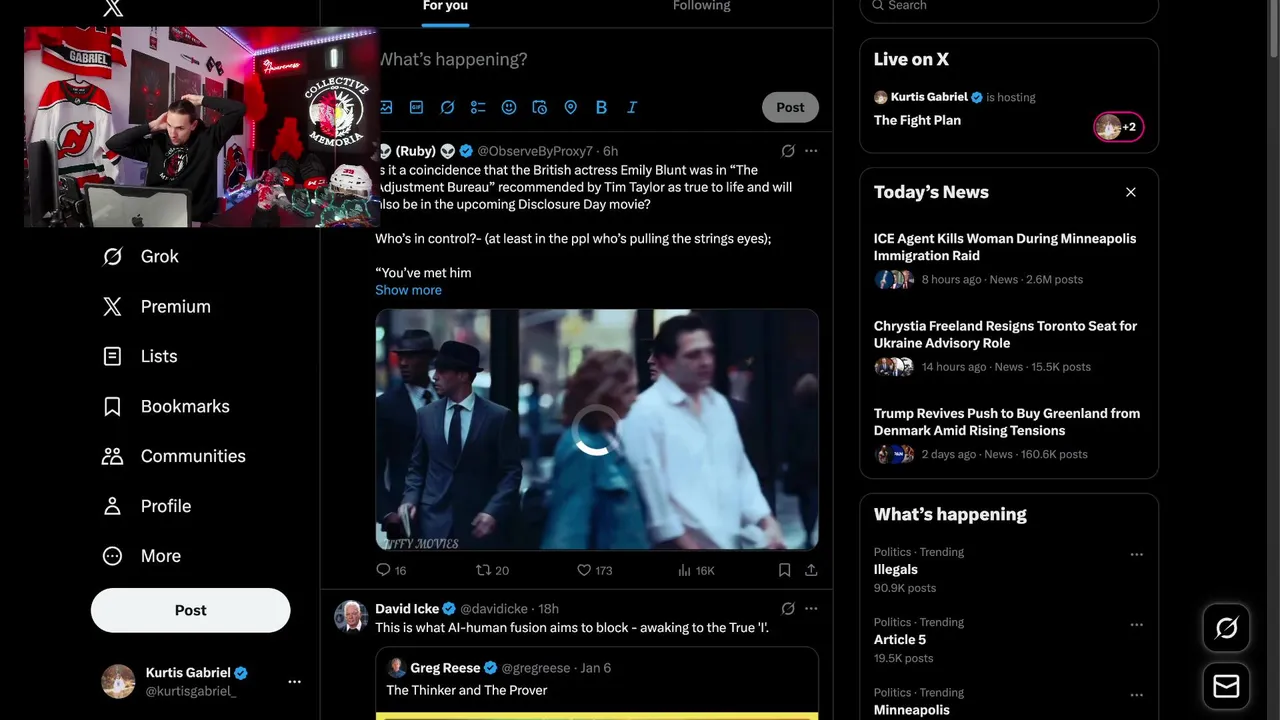Expand Ruby's post with Show more
1280x720 pixels.
click(x=408, y=290)
